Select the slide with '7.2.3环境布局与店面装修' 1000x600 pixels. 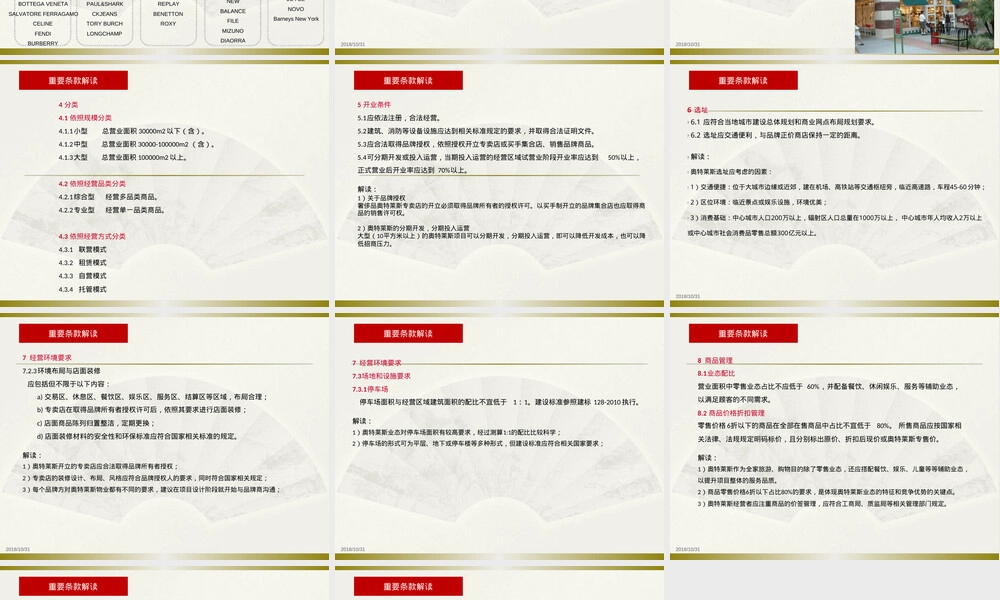[165, 437]
